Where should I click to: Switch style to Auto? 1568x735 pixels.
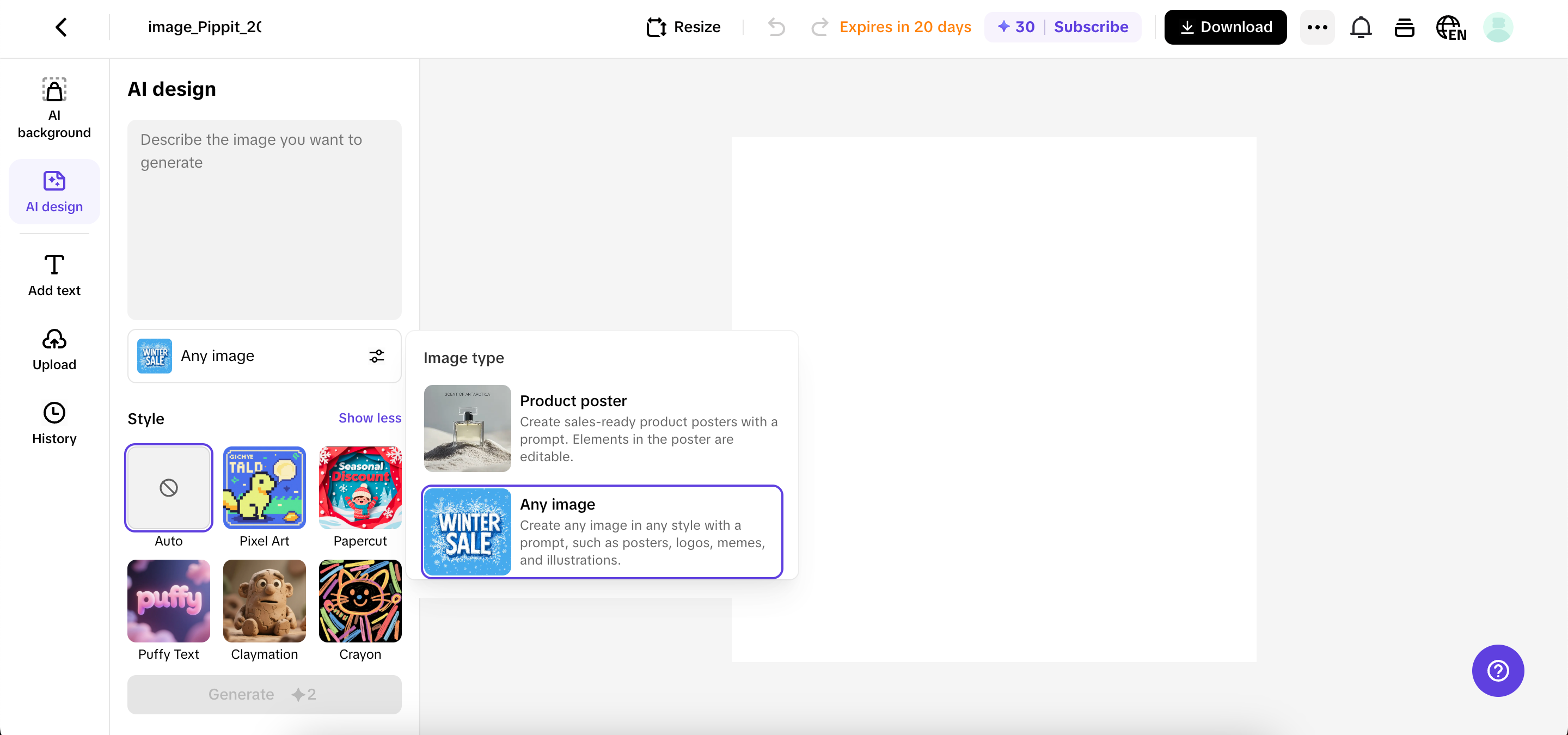coord(168,487)
